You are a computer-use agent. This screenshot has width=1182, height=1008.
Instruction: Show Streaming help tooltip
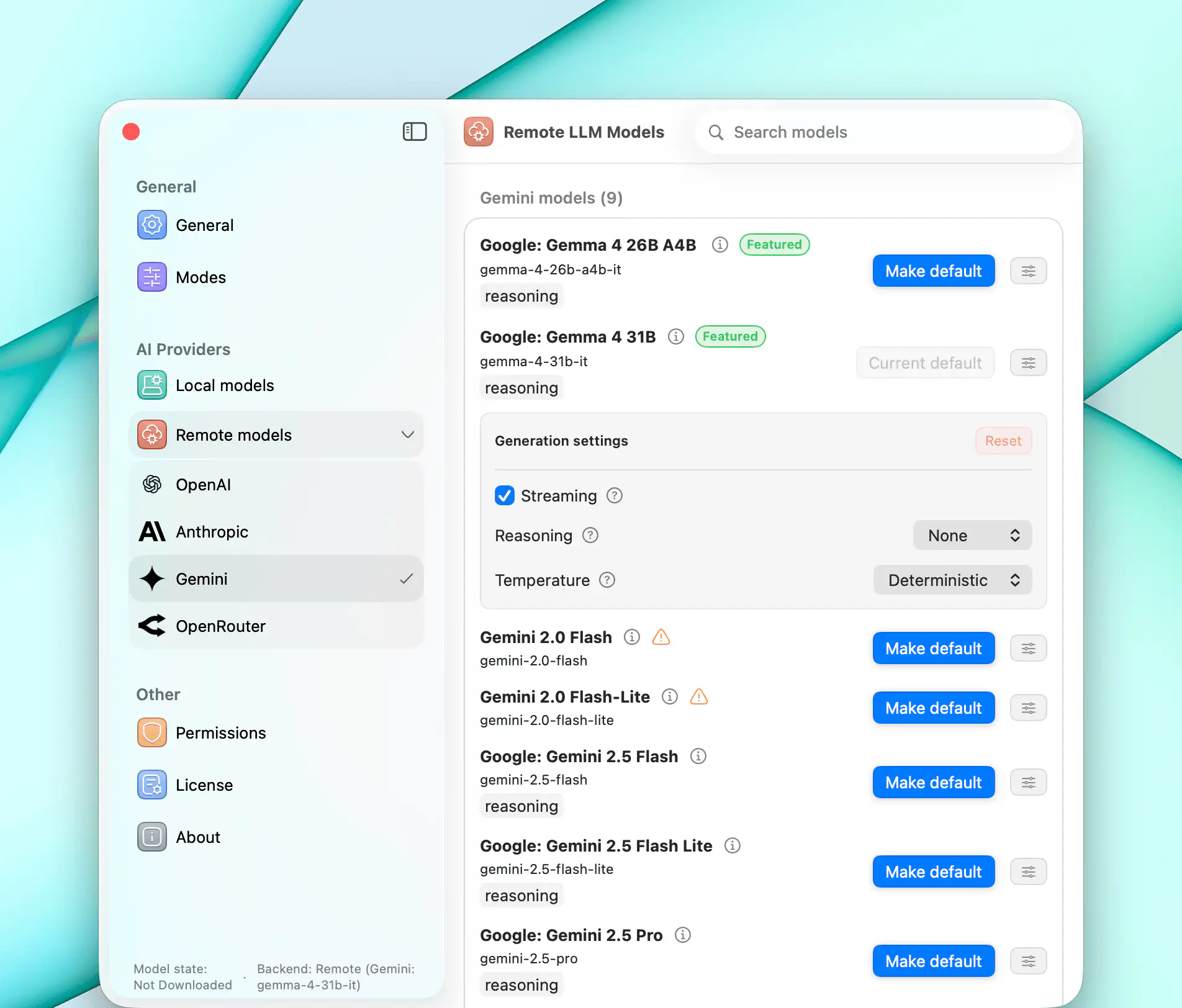[x=615, y=495]
